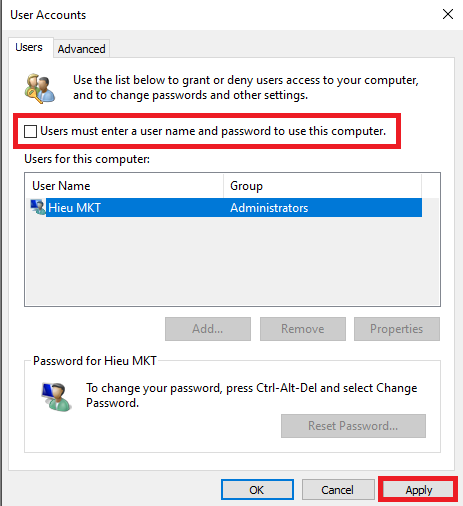This screenshot has height=506, width=463.
Task: Sort by the User Name column header
Action: [124, 186]
